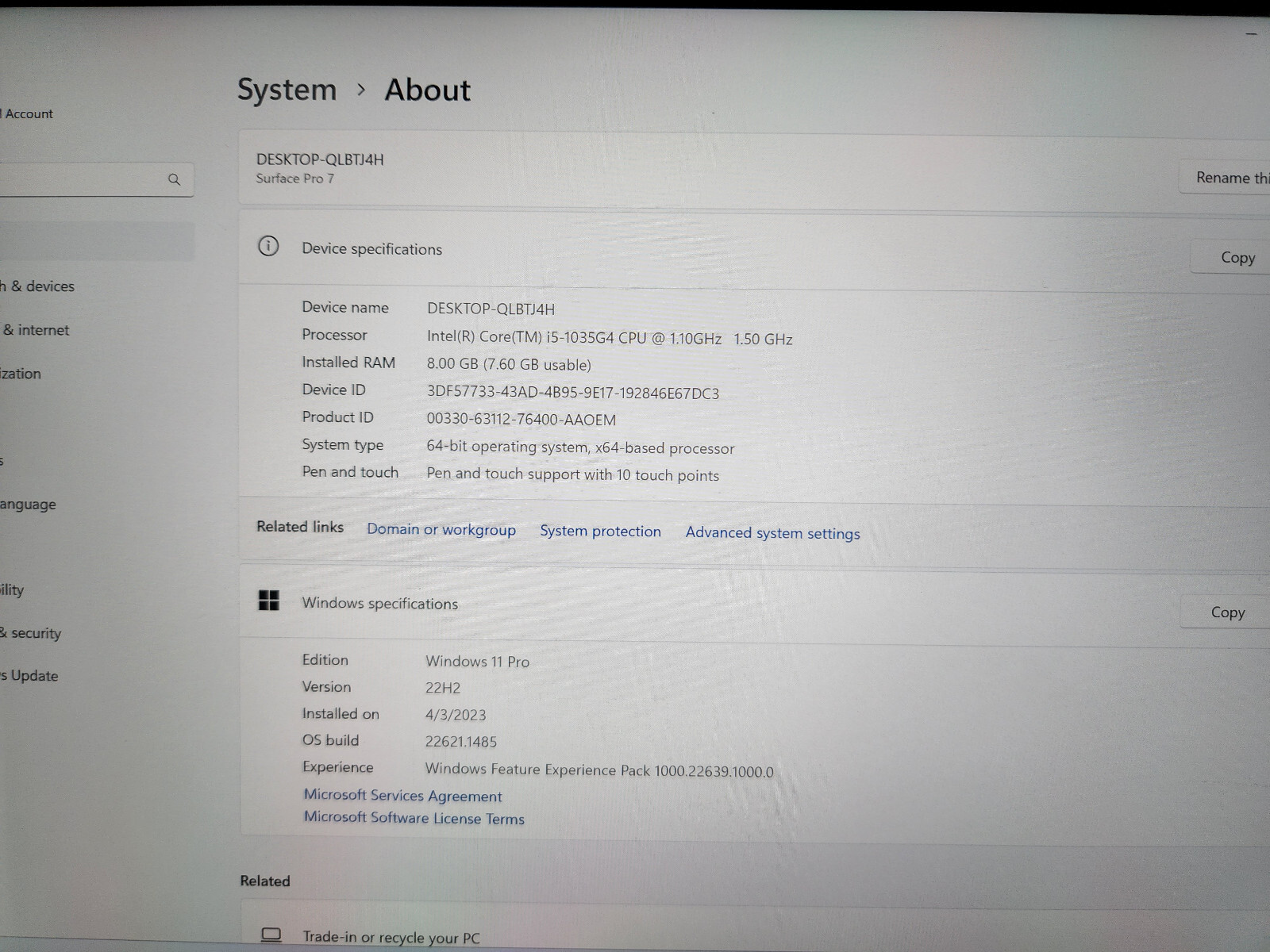1270x952 pixels.
Task: Click the Device specifications info icon
Action: pos(268,246)
